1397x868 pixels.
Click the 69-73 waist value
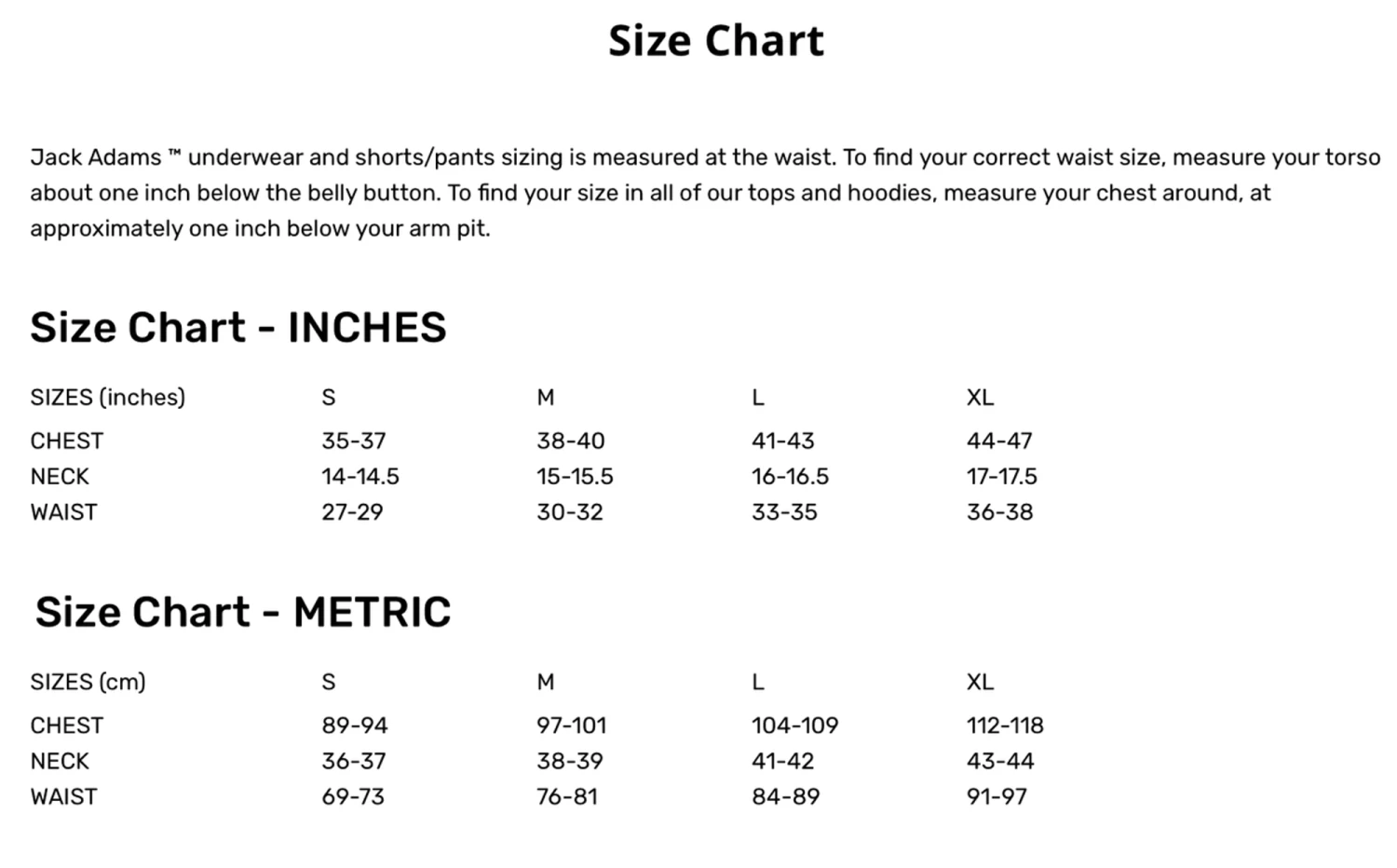click(353, 797)
